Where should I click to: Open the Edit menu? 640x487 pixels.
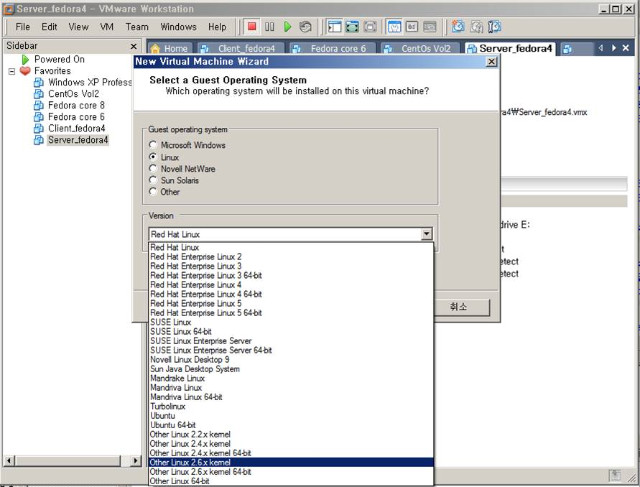[49, 27]
